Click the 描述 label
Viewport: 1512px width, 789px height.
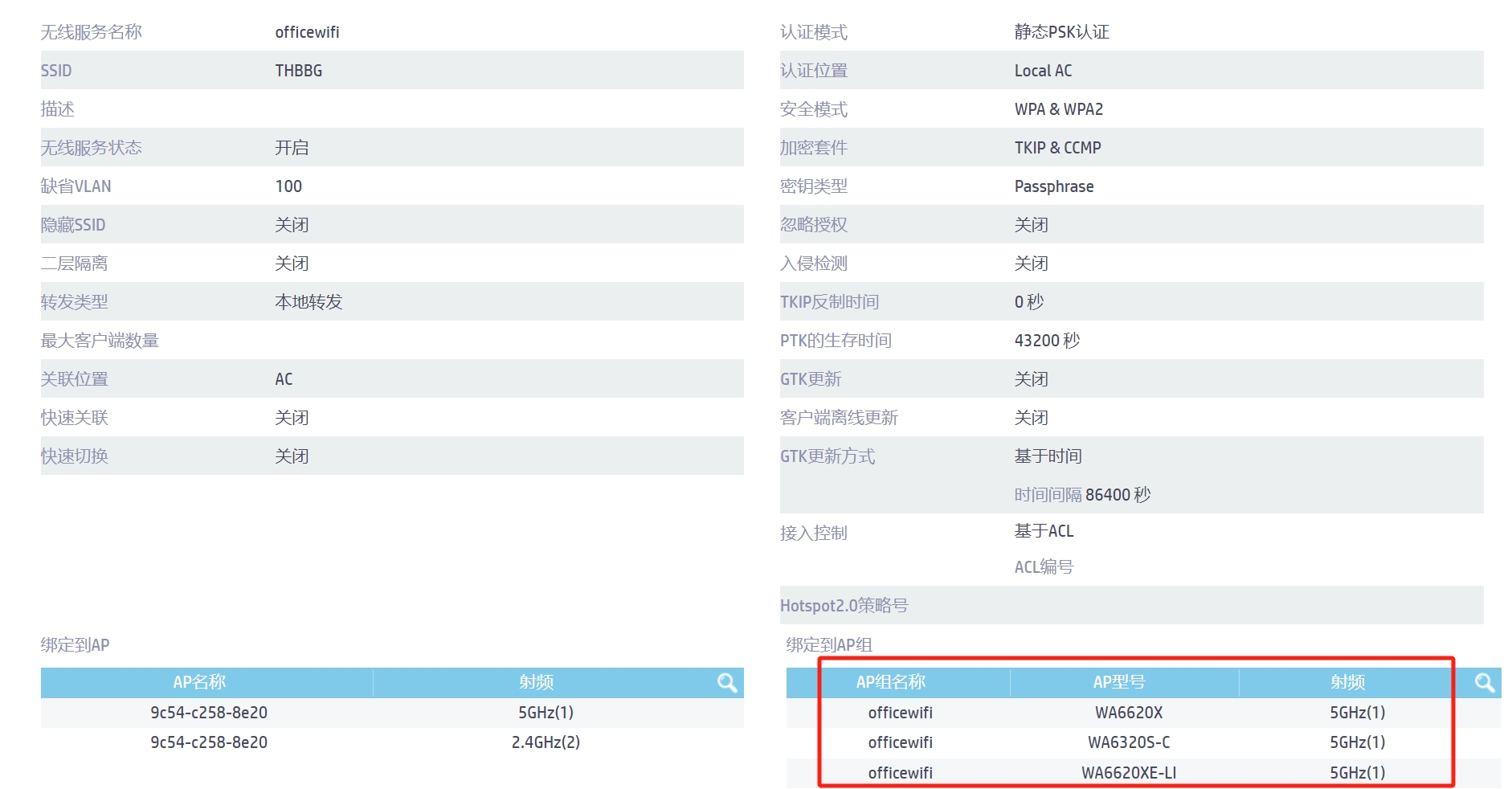(58, 109)
